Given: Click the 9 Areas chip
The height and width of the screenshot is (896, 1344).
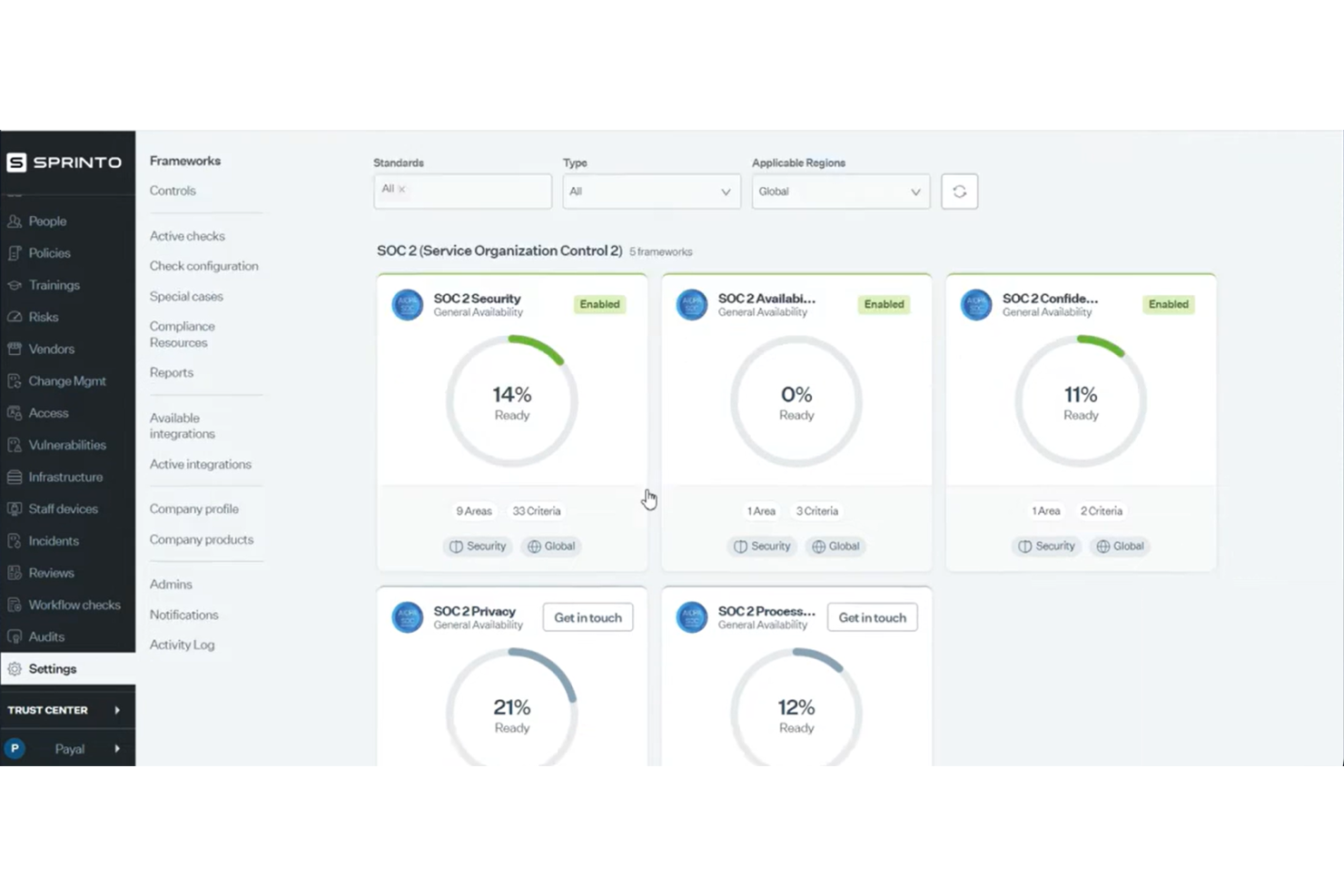Looking at the screenshot, I should coord(474,511).
